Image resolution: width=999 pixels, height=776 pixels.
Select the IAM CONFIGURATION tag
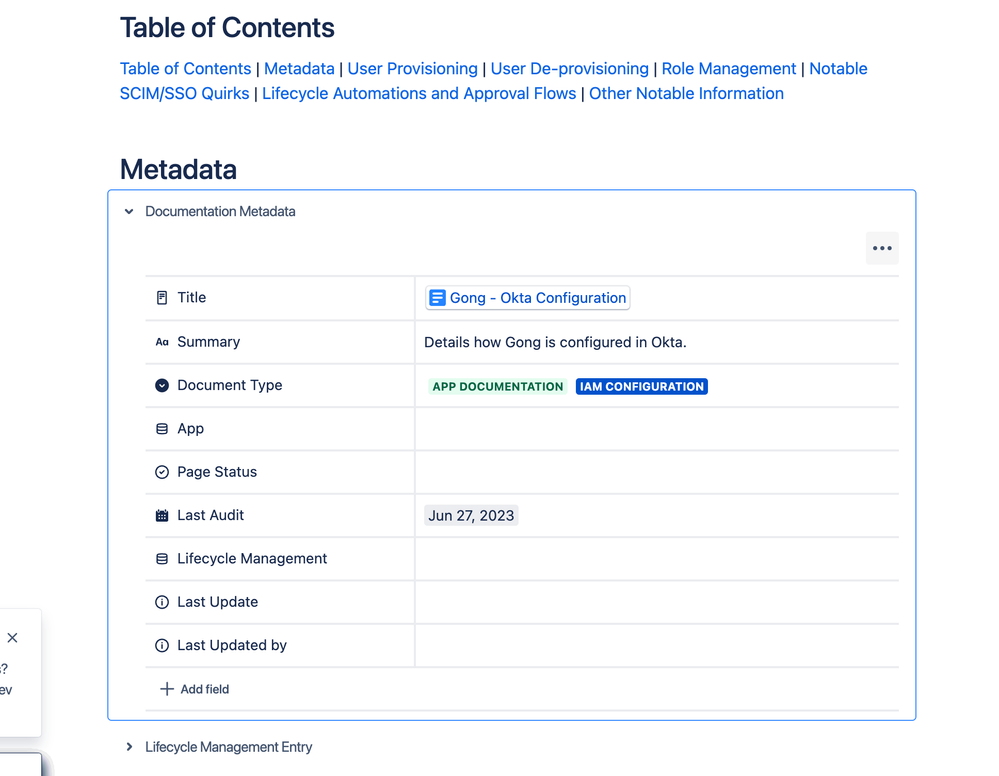point(642,387)
